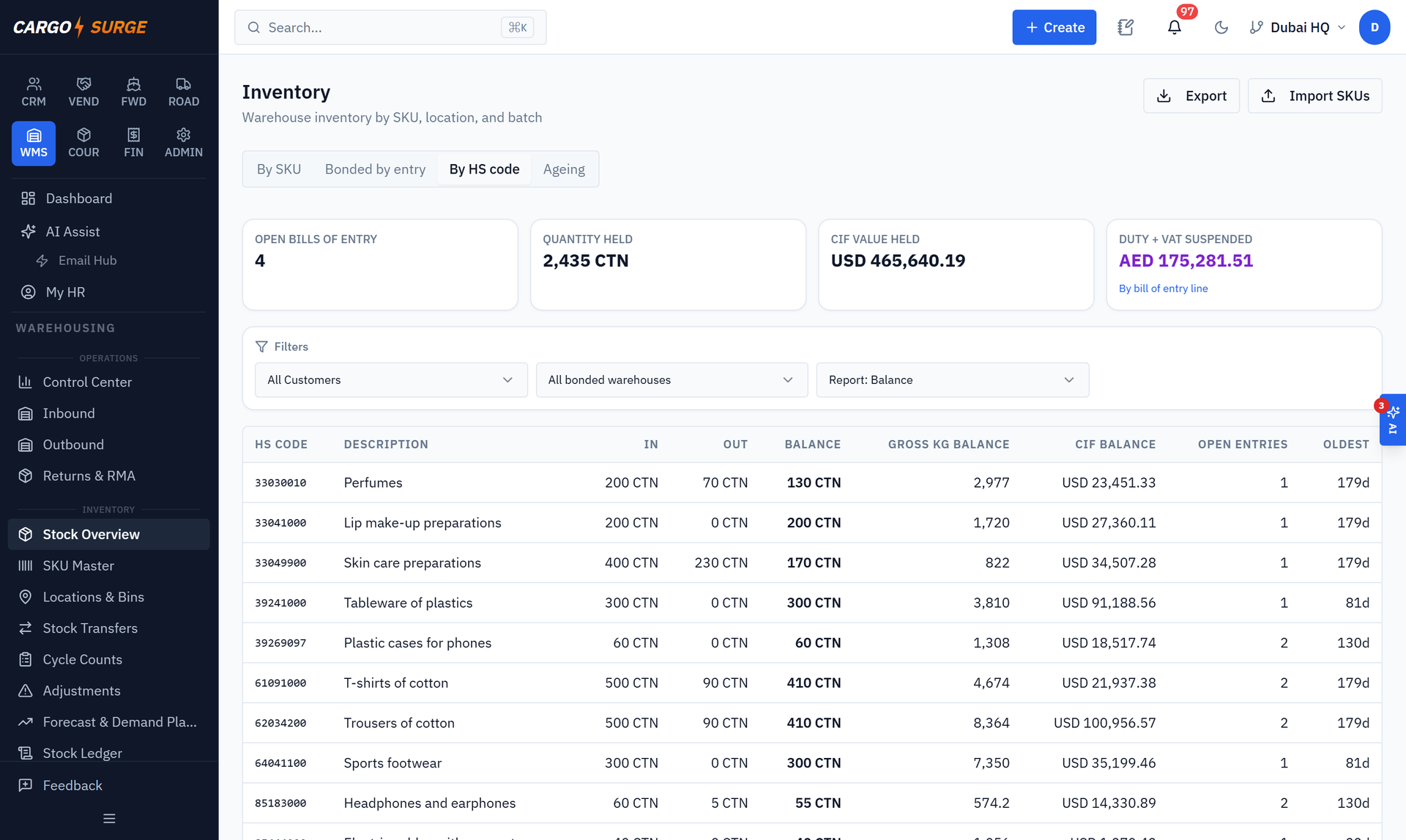Focus the Search input field
Viewport: 1406px width, 840px height.
point(390,27)
